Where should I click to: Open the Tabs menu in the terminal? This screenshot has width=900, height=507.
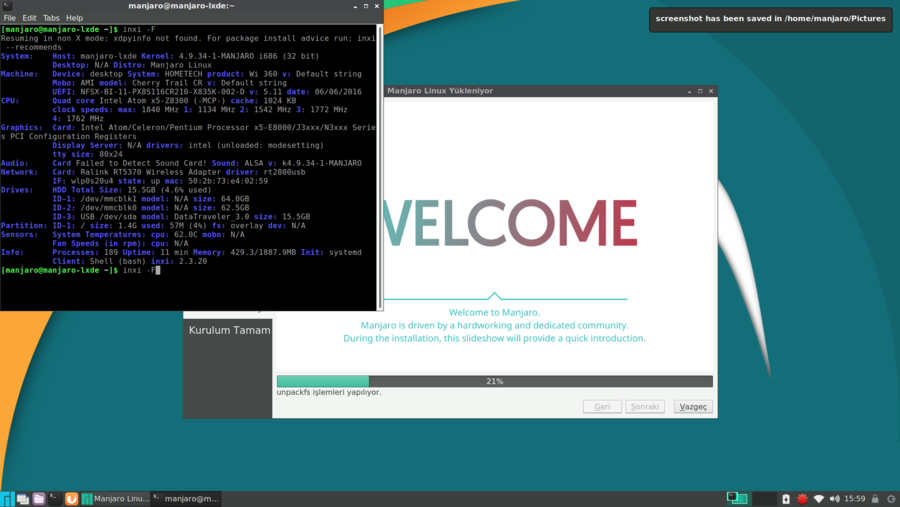pos(51,18)
